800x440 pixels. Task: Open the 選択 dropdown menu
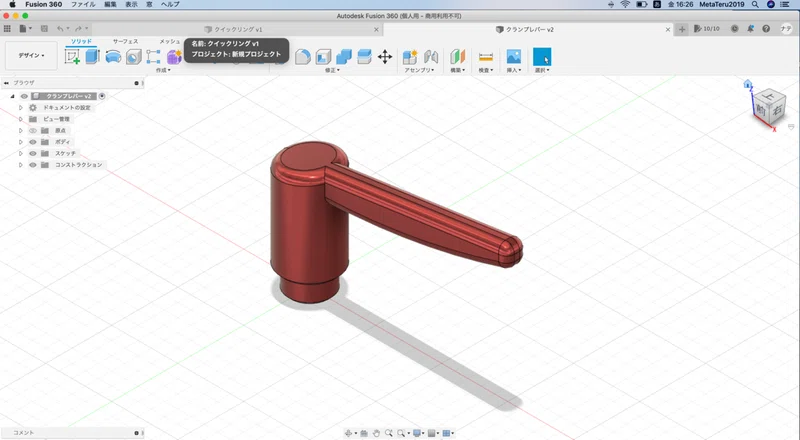pyautogui.click(x=542, y=70)
